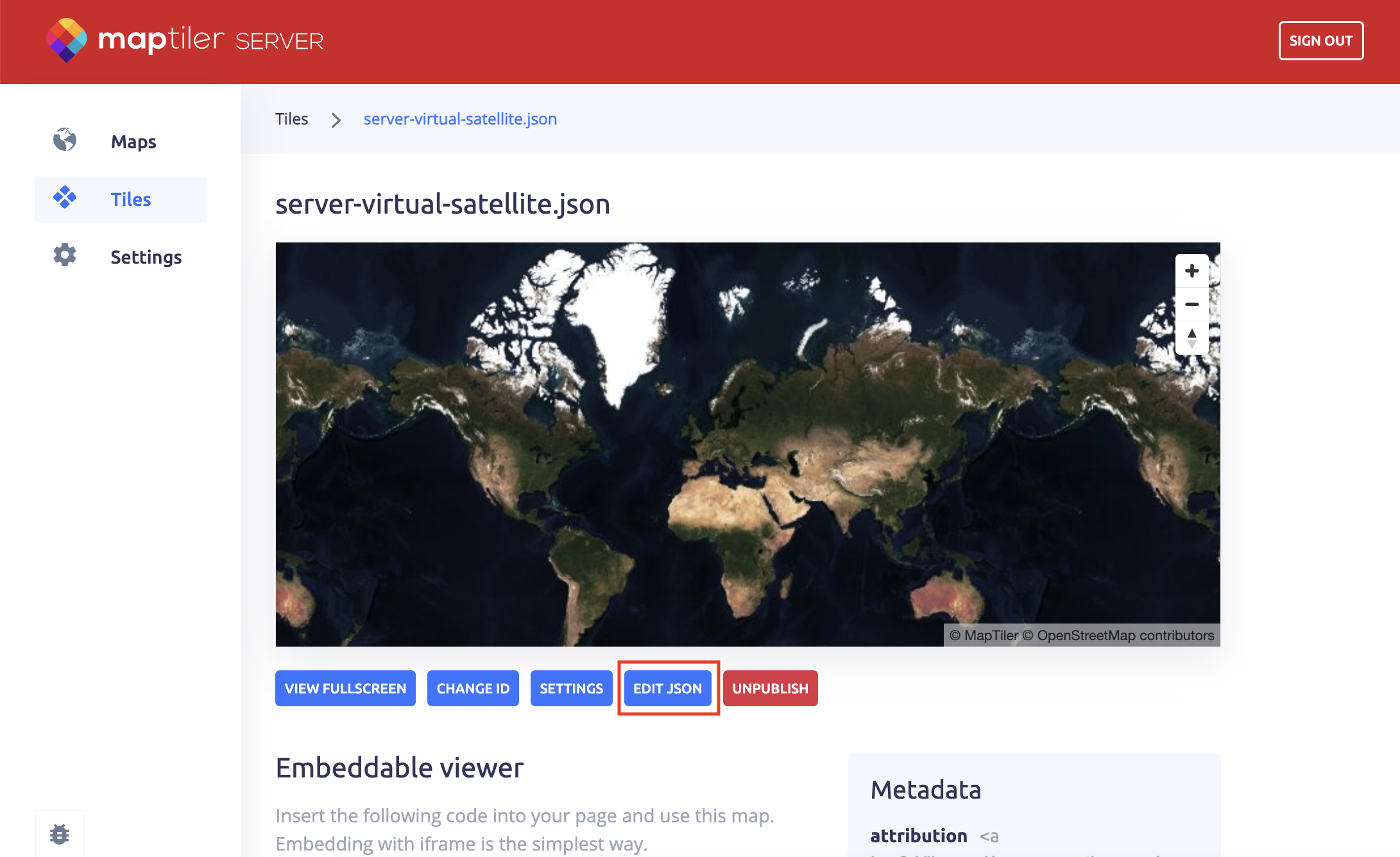The width and height of the screenshot is (1400, 857).
Task: Click the Maps globe icon
Action: (65, 140)
